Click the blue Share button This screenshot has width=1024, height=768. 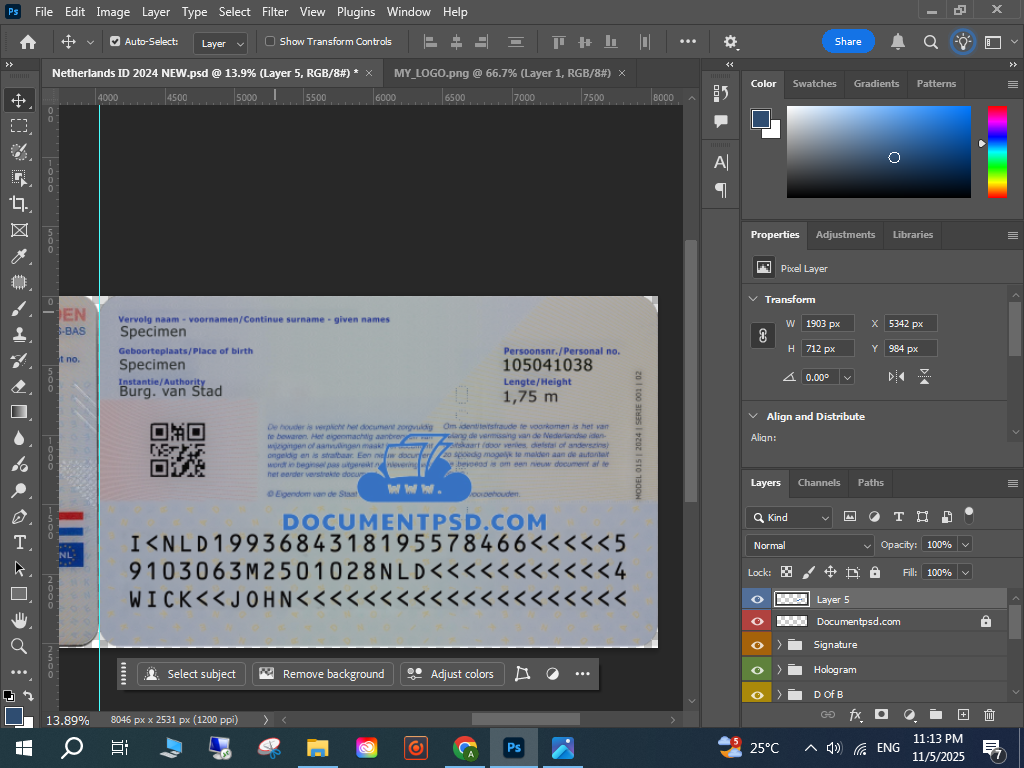point(848,42)
